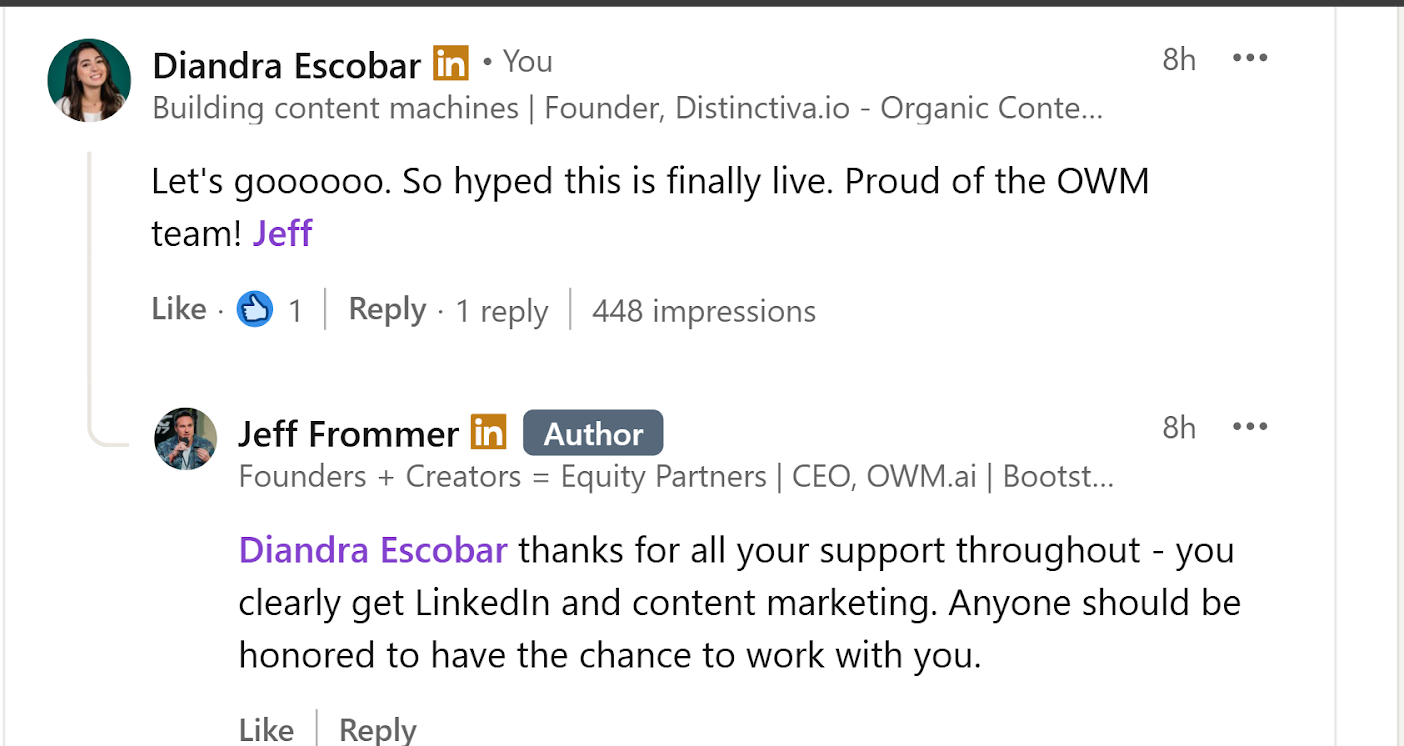Reply to Diandra Escobar's comment
This screenshot has height=746, width=1404.
387,309
